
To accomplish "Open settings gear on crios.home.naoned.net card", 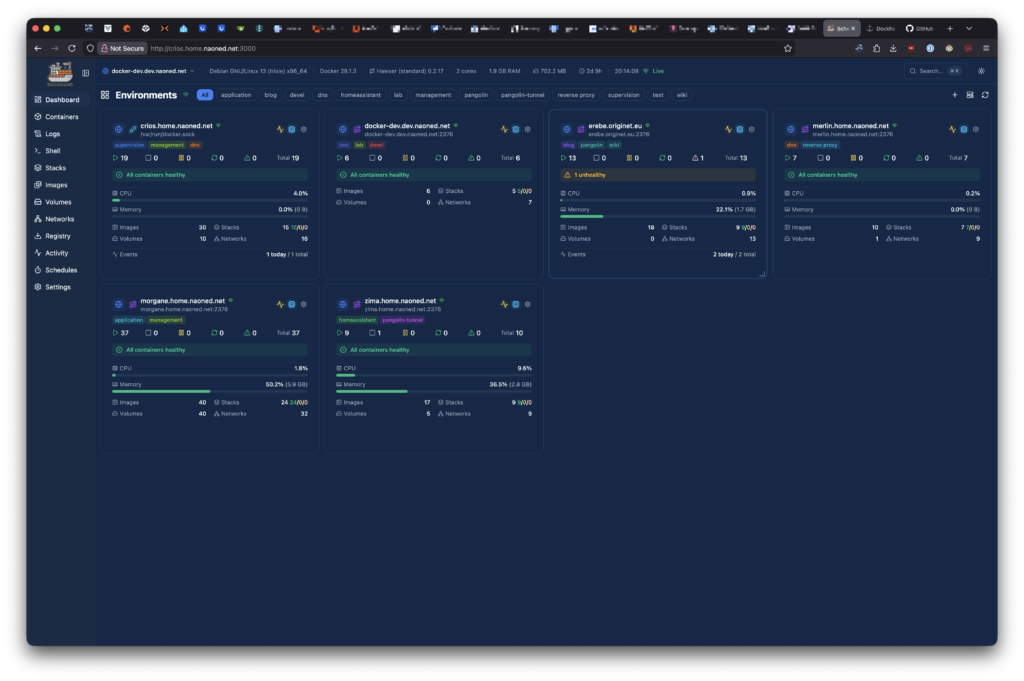I will [x=303, y=129].
